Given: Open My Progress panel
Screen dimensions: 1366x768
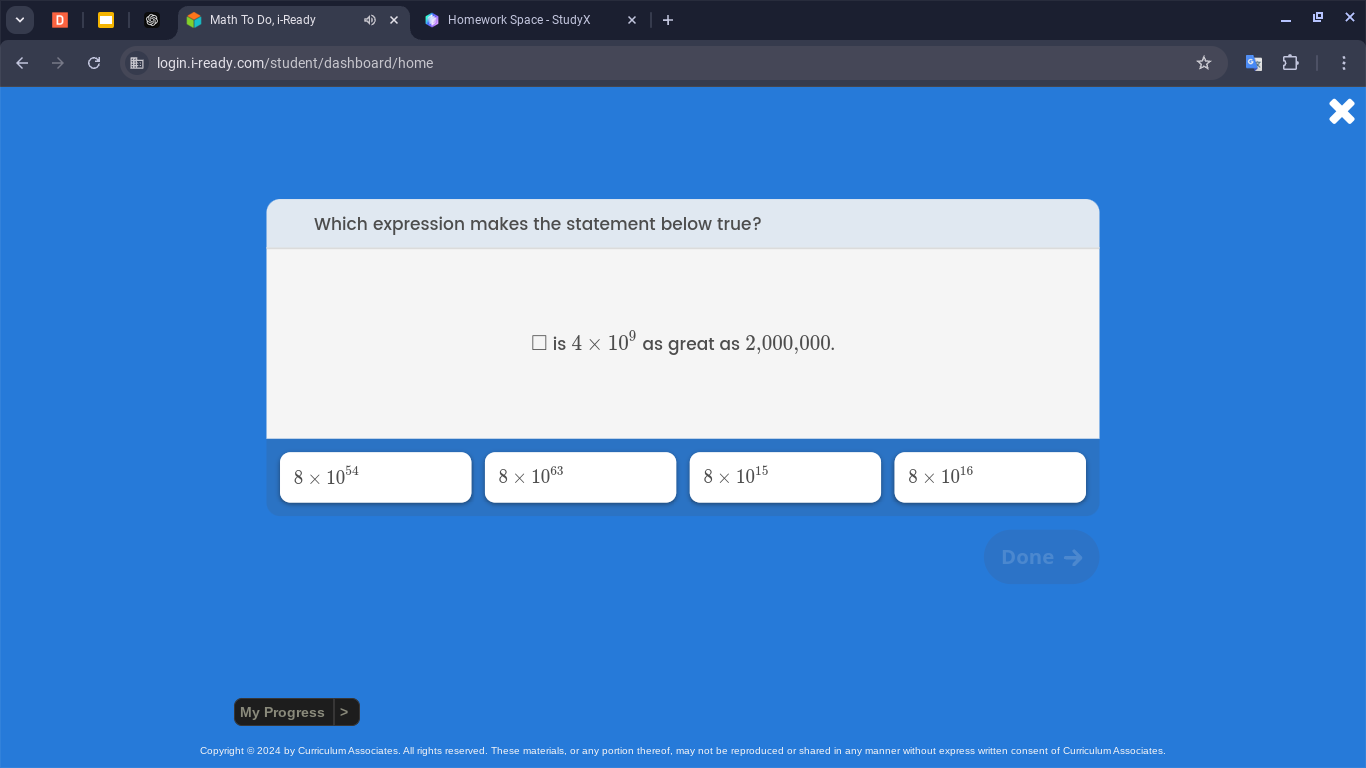Looking at the screenshot, I should click(x=283, y=712).
